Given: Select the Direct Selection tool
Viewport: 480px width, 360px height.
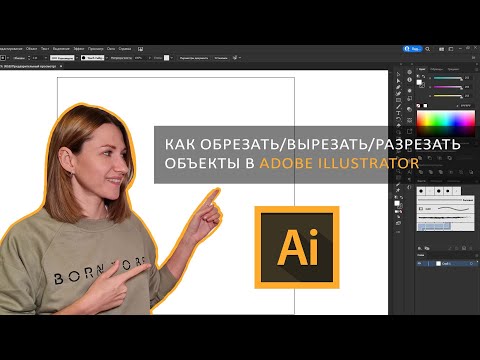Looking at the screenshot, I should pyautogui.click(x=398, y=81).
